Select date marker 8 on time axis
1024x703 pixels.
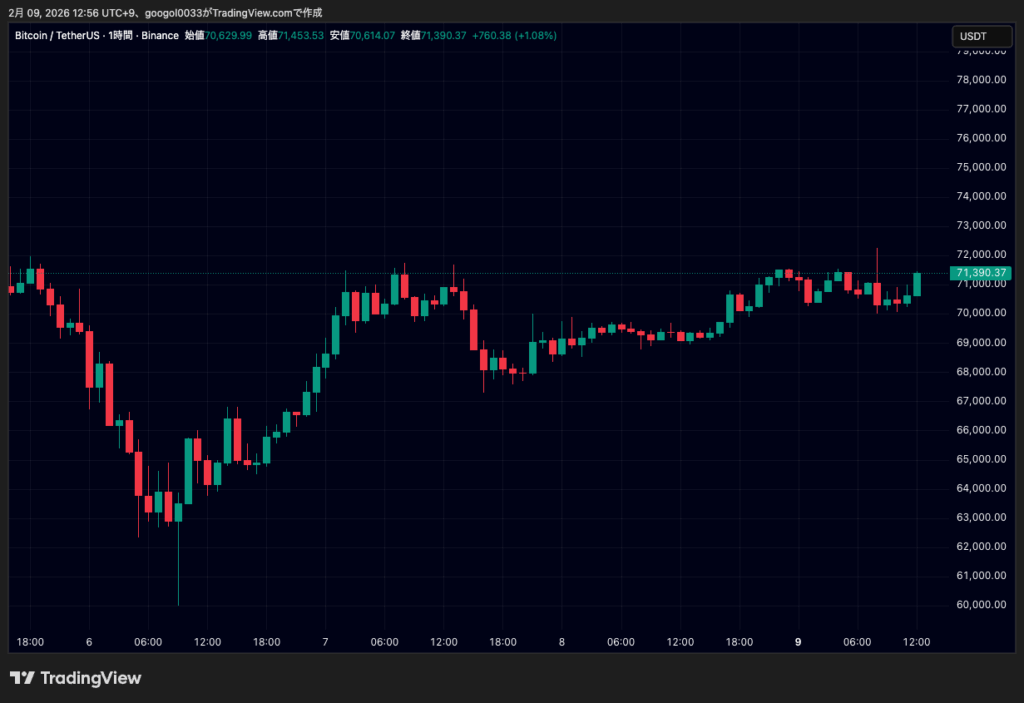[x=562, y=642]
